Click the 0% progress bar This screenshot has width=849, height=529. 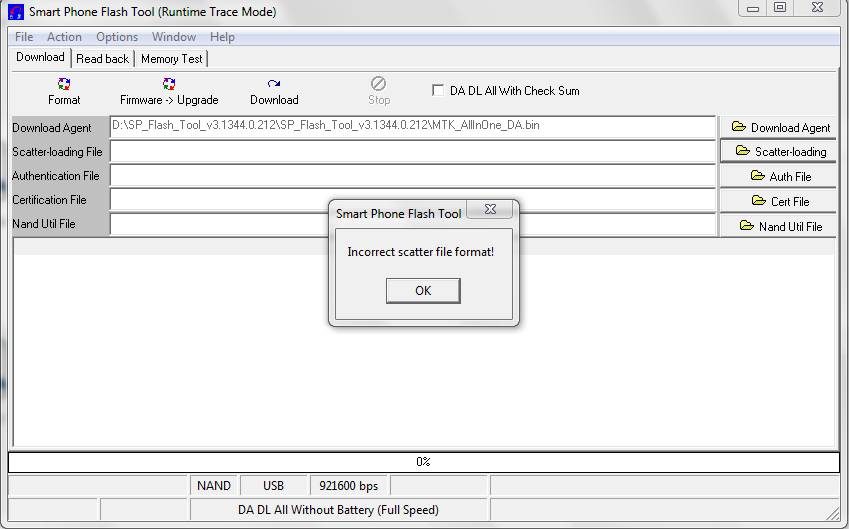pos(423,462)
